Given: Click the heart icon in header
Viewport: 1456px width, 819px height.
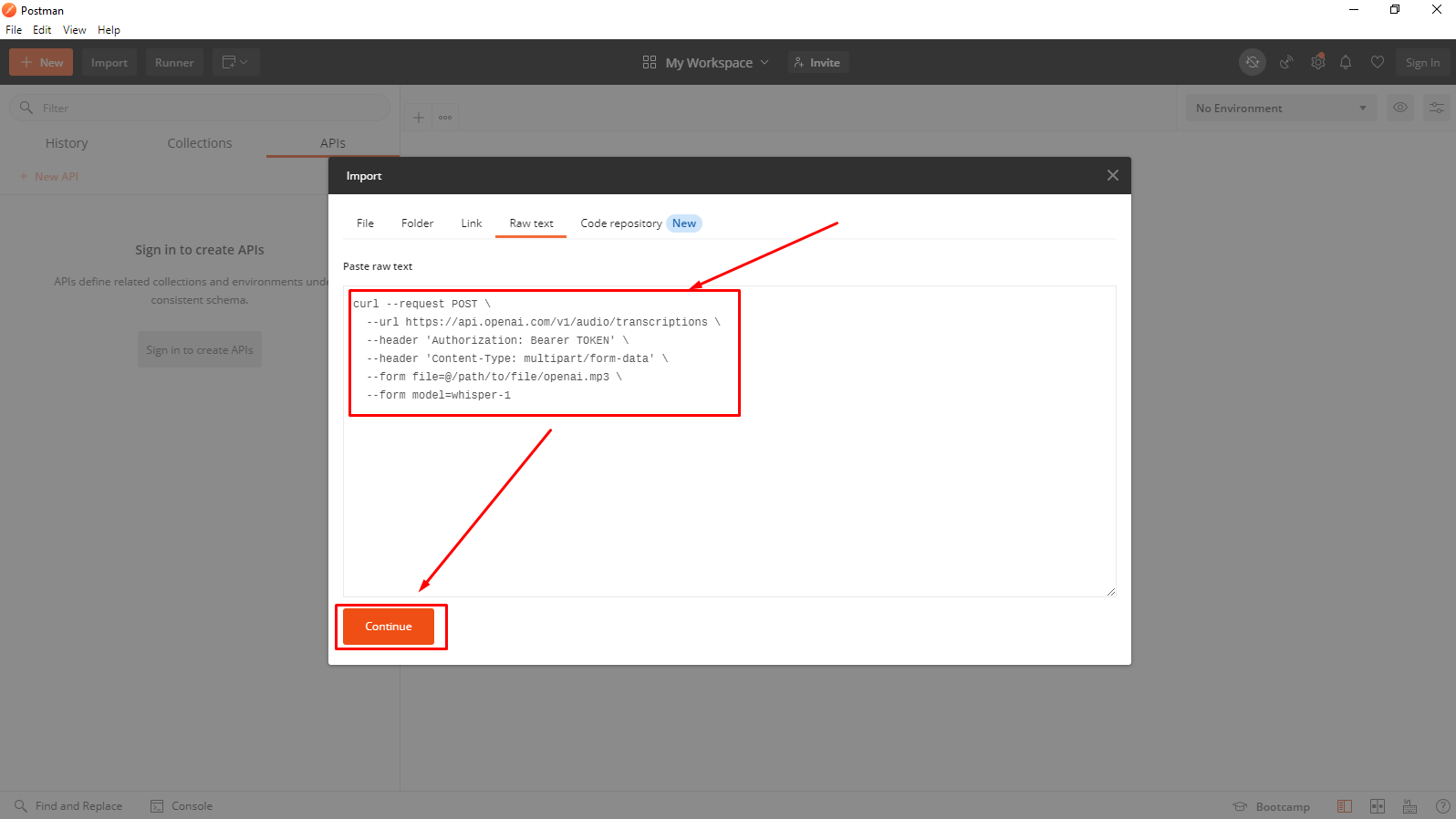Looking at the screenshot, I should tap(1378, 62).
